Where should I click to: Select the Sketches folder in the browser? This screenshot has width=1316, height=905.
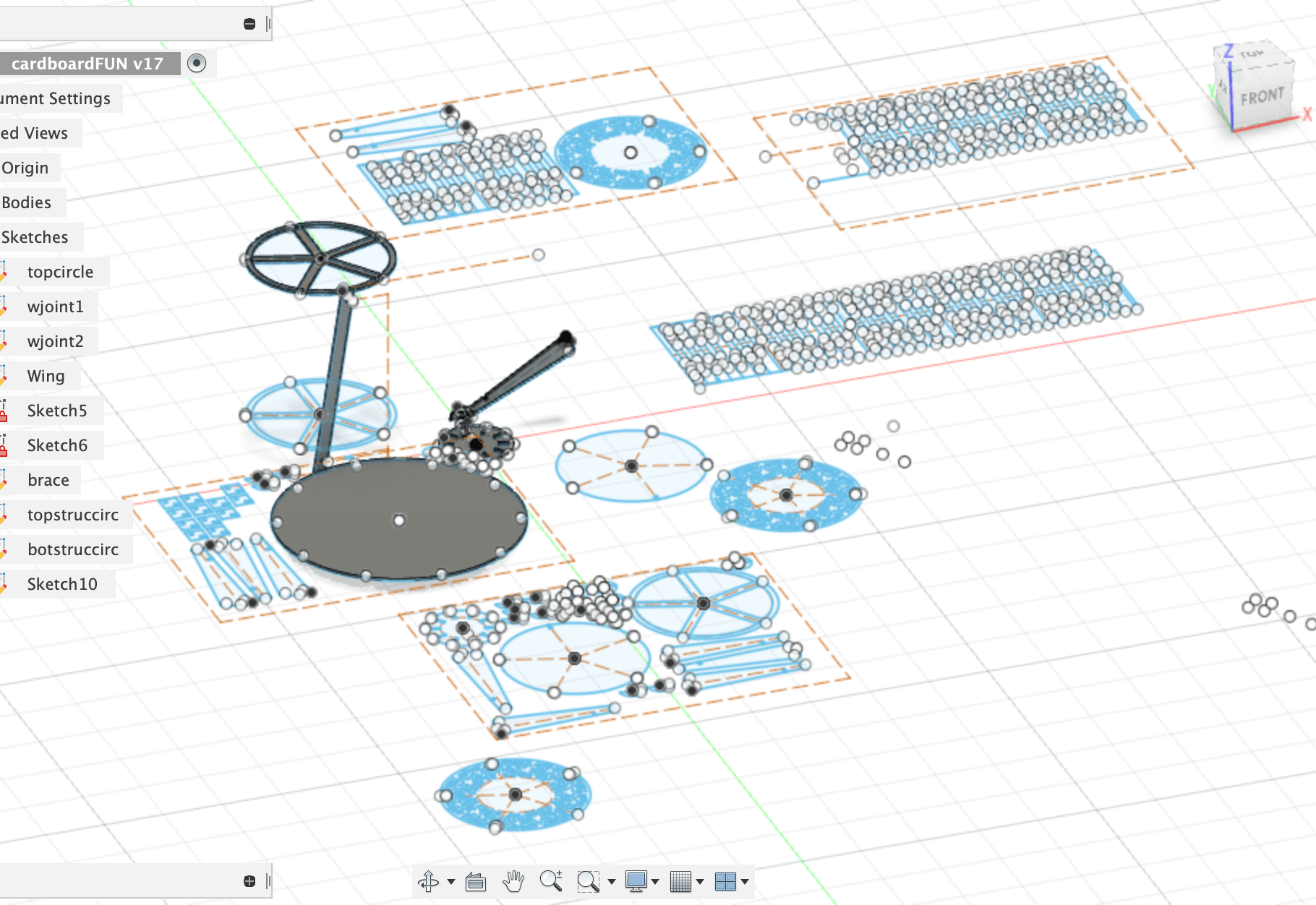click(x=35, y=237)
